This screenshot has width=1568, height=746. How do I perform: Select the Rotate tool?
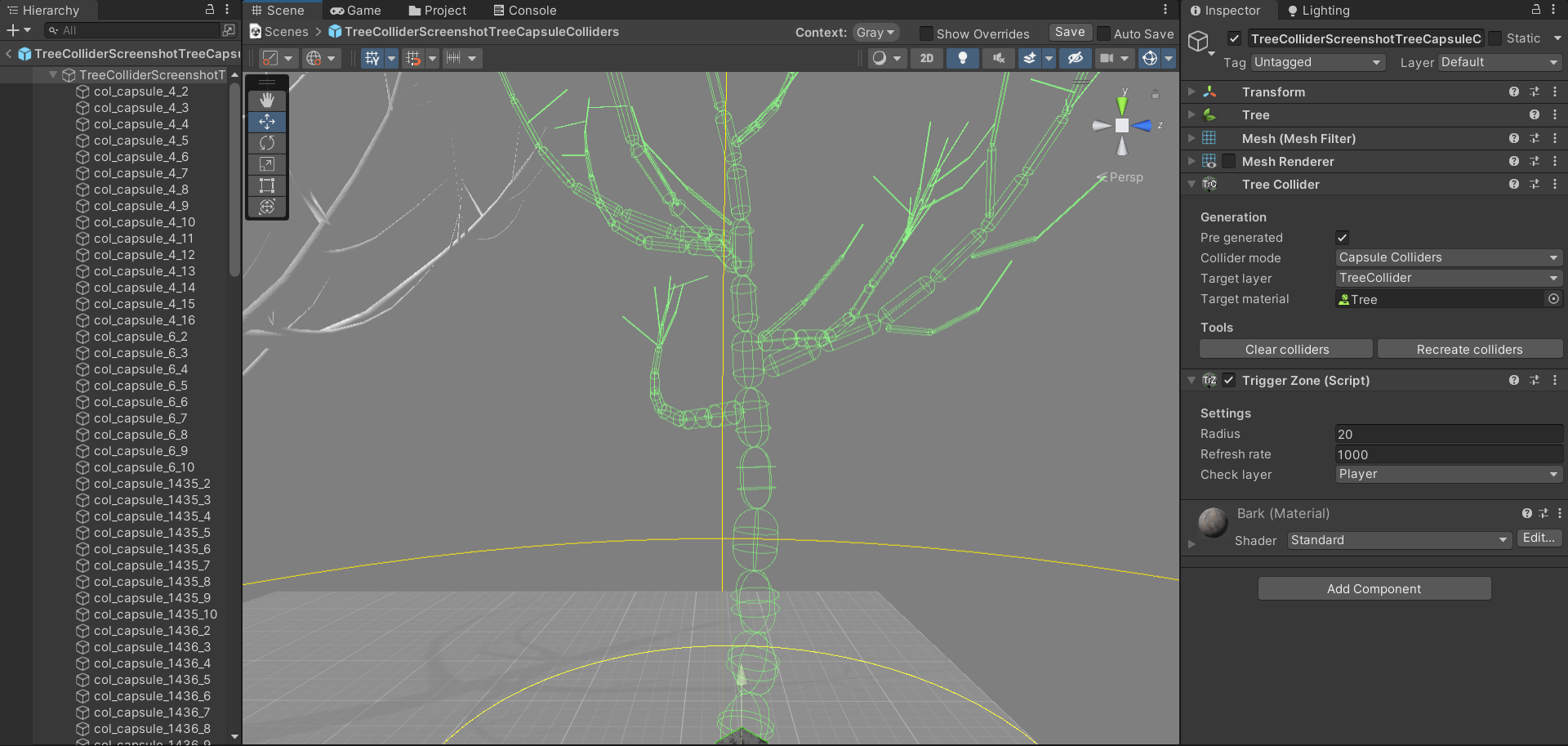(267, 143)
